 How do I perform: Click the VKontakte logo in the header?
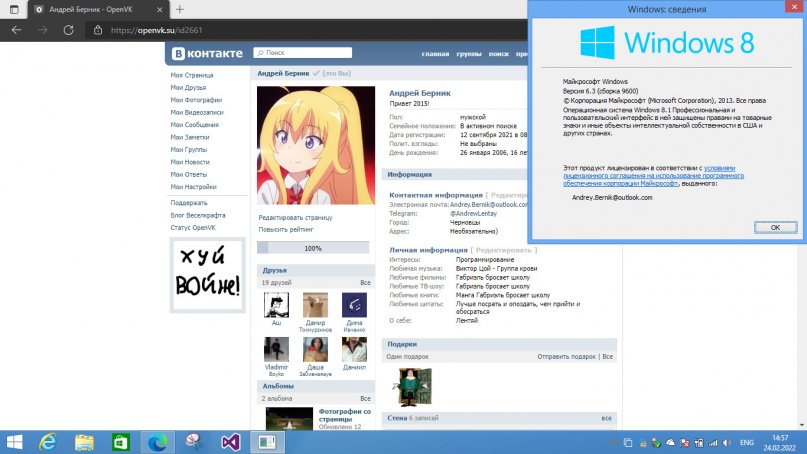205,53
